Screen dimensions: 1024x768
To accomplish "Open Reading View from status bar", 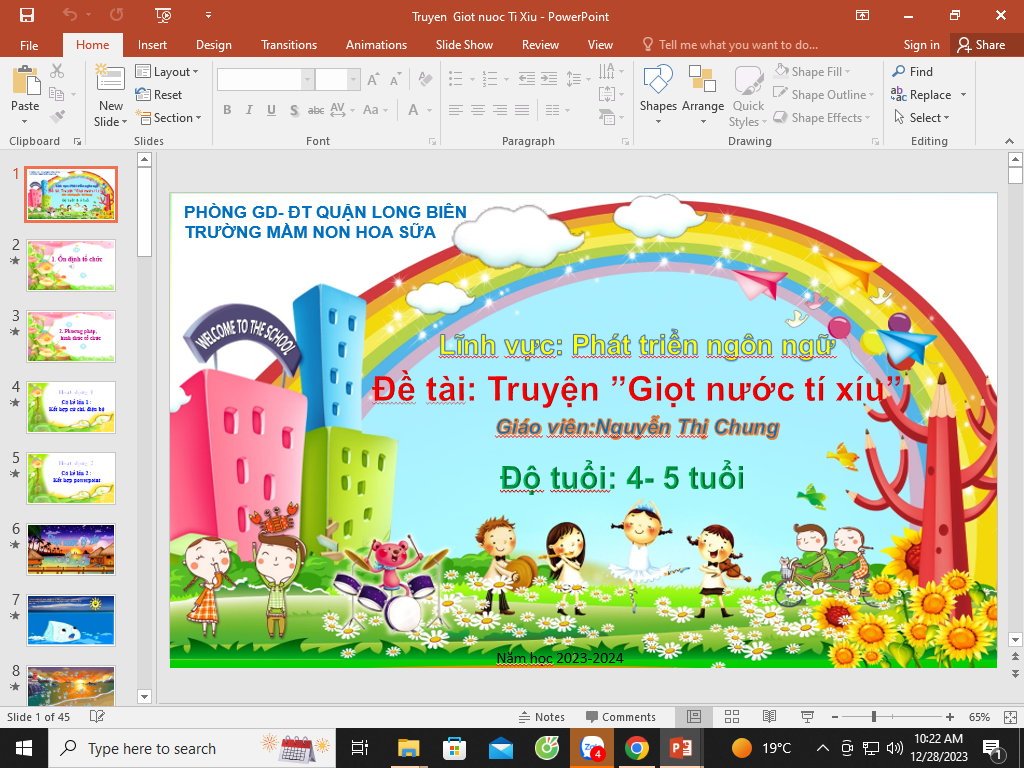I will point(769,717).
